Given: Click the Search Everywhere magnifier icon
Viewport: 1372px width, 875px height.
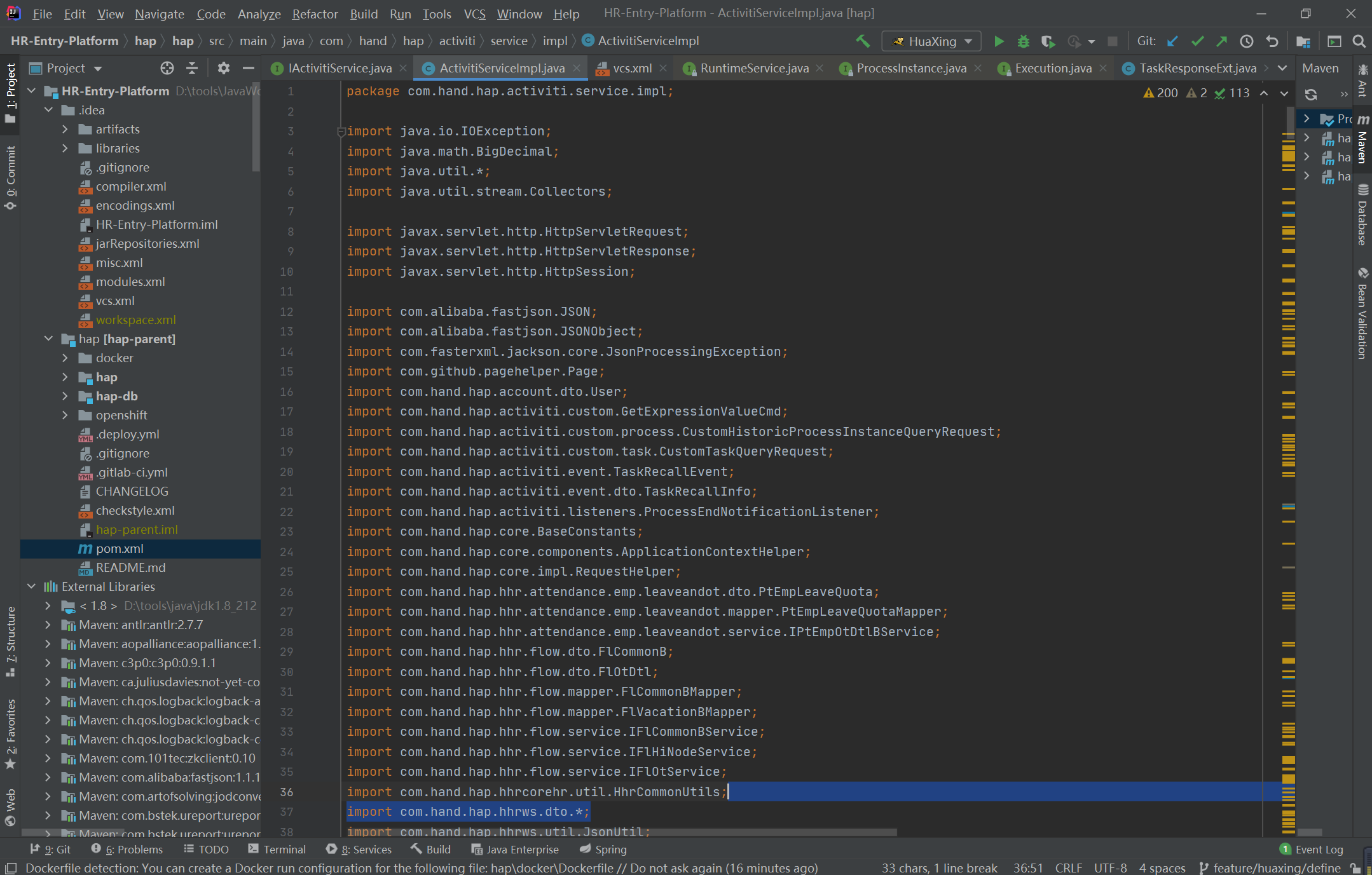Looking at the screenshot, I should click(1359, 41).
